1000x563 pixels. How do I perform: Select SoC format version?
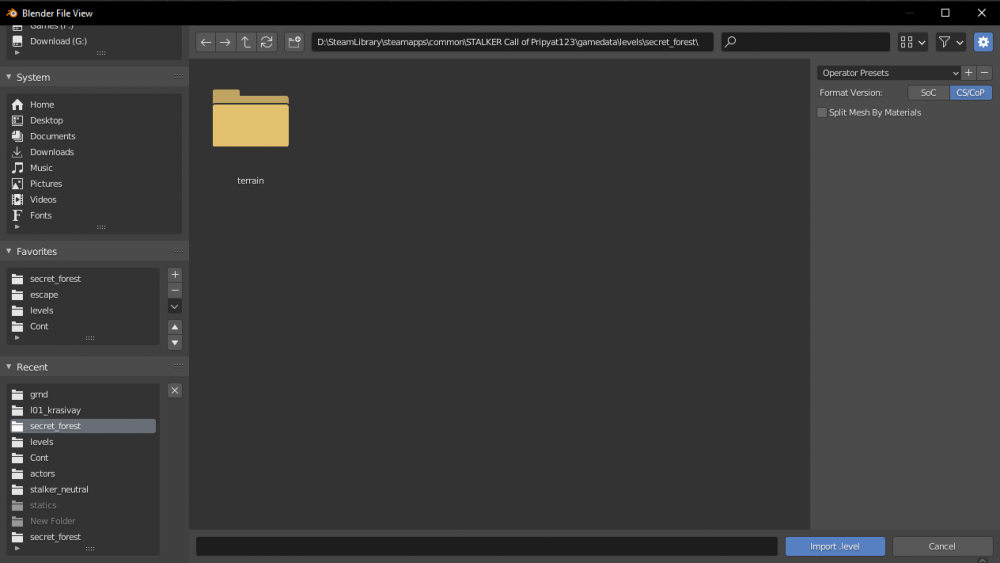[928, 92]
